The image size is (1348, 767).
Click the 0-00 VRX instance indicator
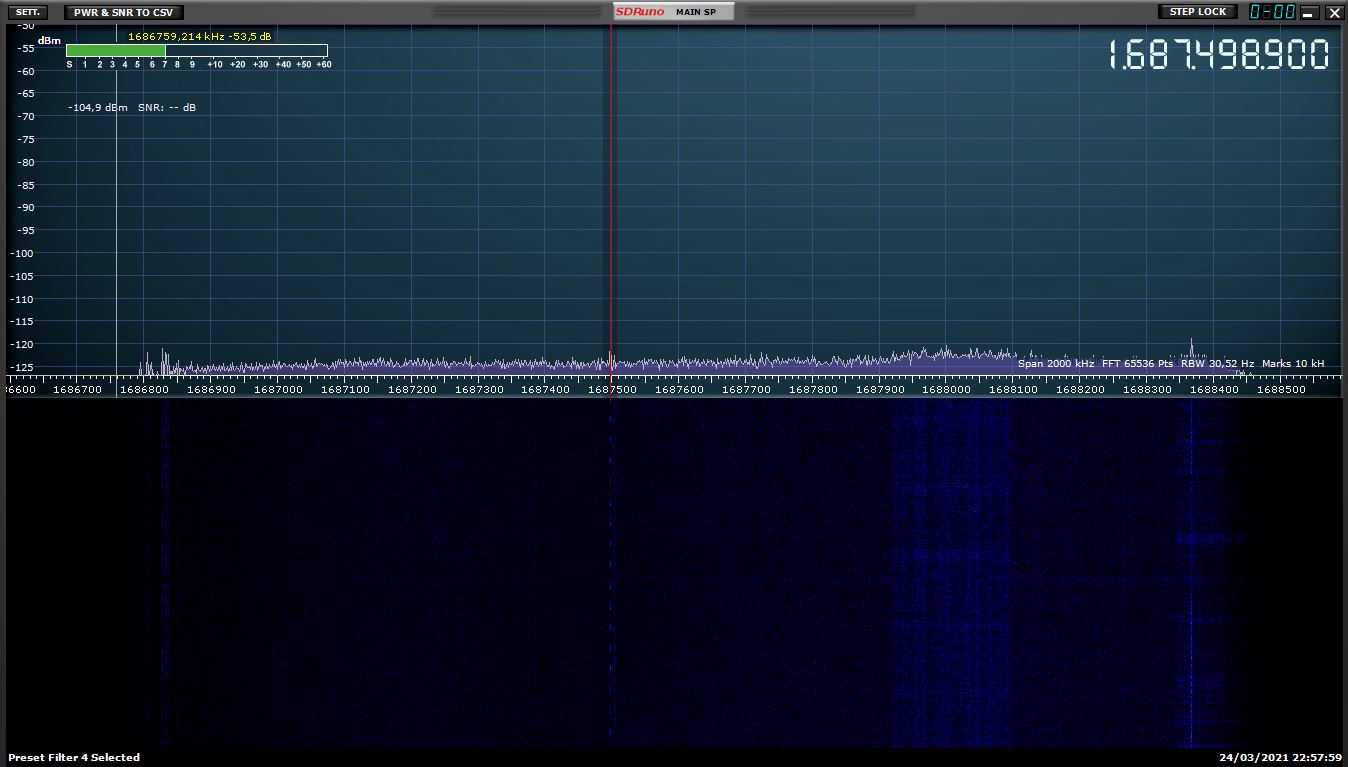tap(1273, 12)
